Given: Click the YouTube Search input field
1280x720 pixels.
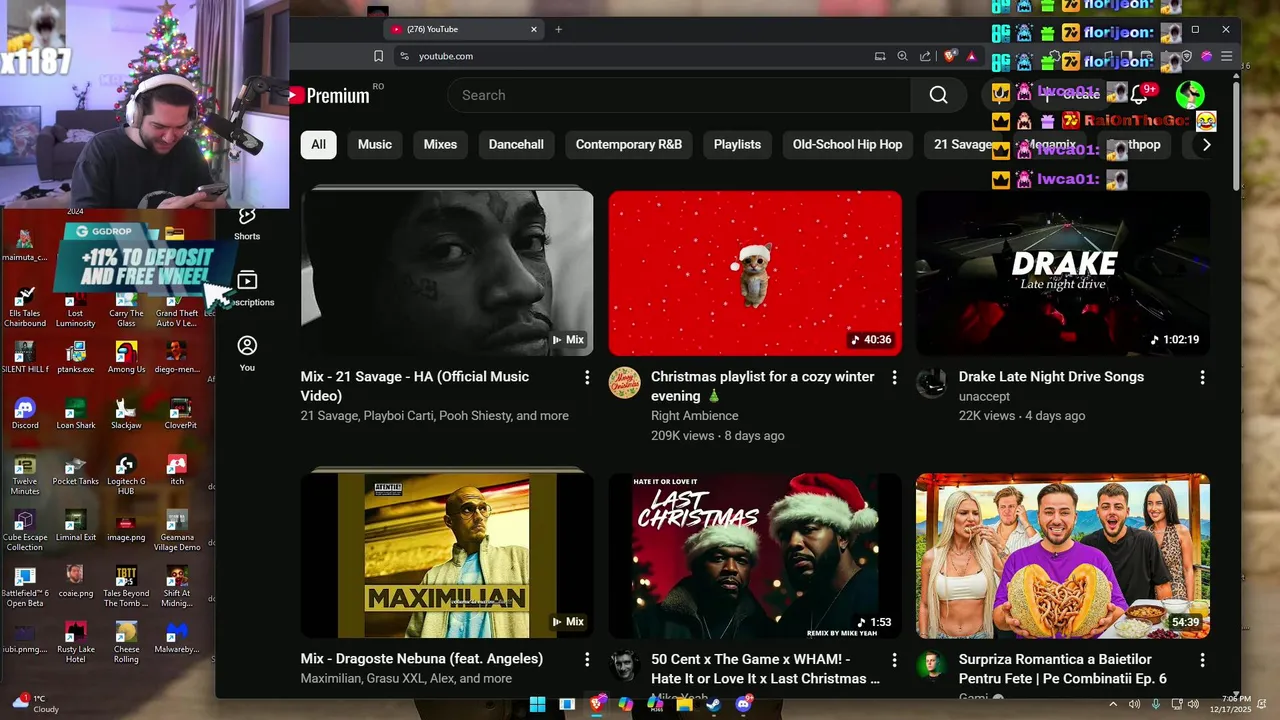Looking at the screenshot, I should [x=679, y=95].
